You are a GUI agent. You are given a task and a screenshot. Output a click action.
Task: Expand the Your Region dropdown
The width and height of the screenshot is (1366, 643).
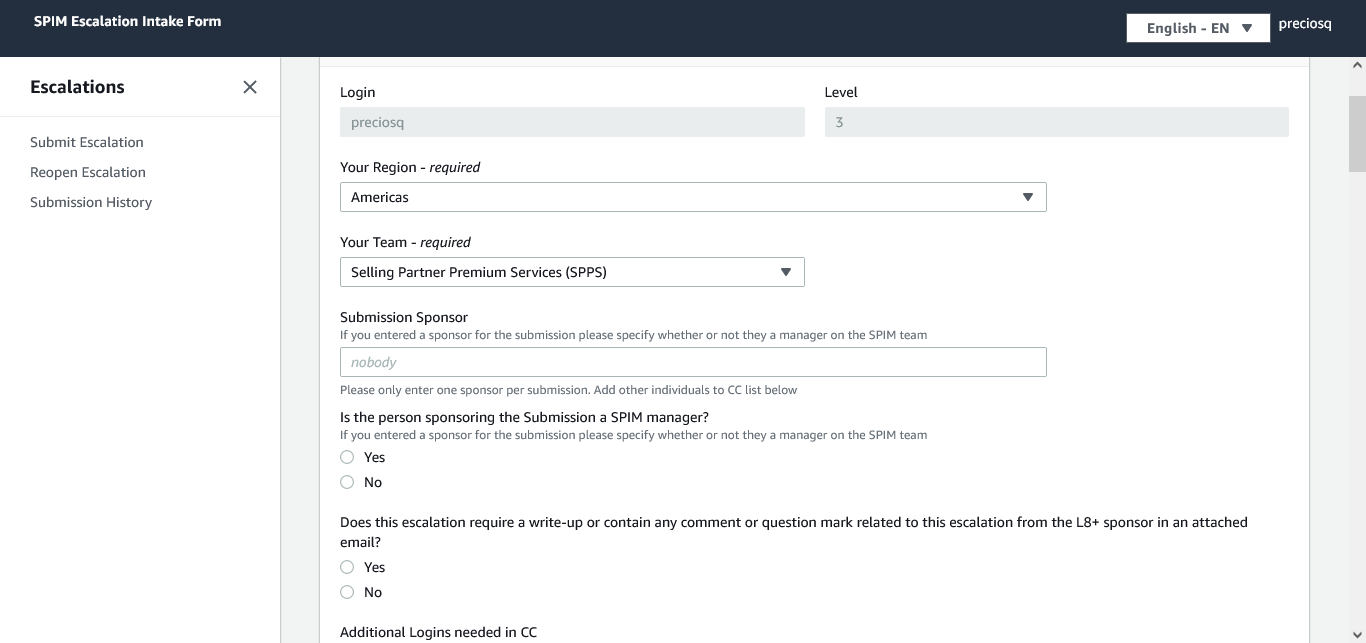pyautogui.click(x=692, y=197)
